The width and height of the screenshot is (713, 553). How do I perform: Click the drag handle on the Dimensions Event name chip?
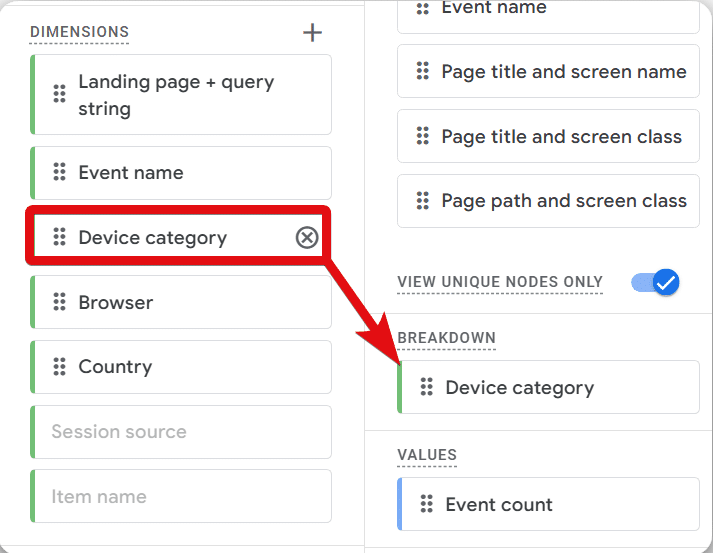click(60, 172)
